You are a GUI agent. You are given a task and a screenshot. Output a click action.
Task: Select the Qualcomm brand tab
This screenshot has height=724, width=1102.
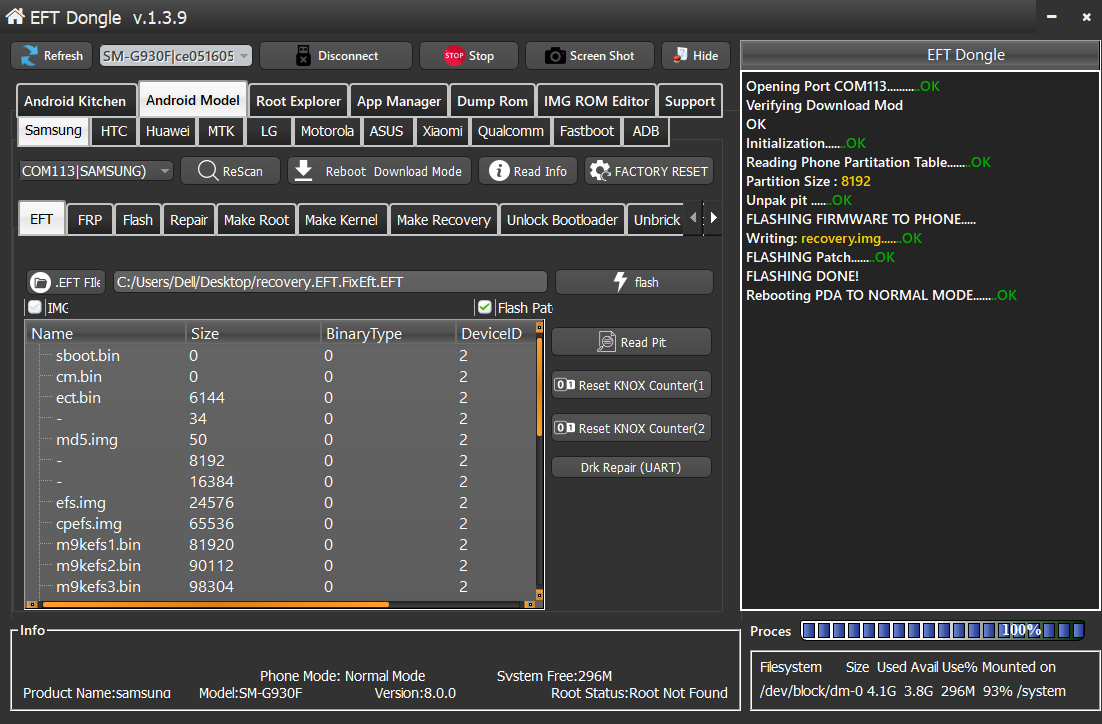pos(511,131)
